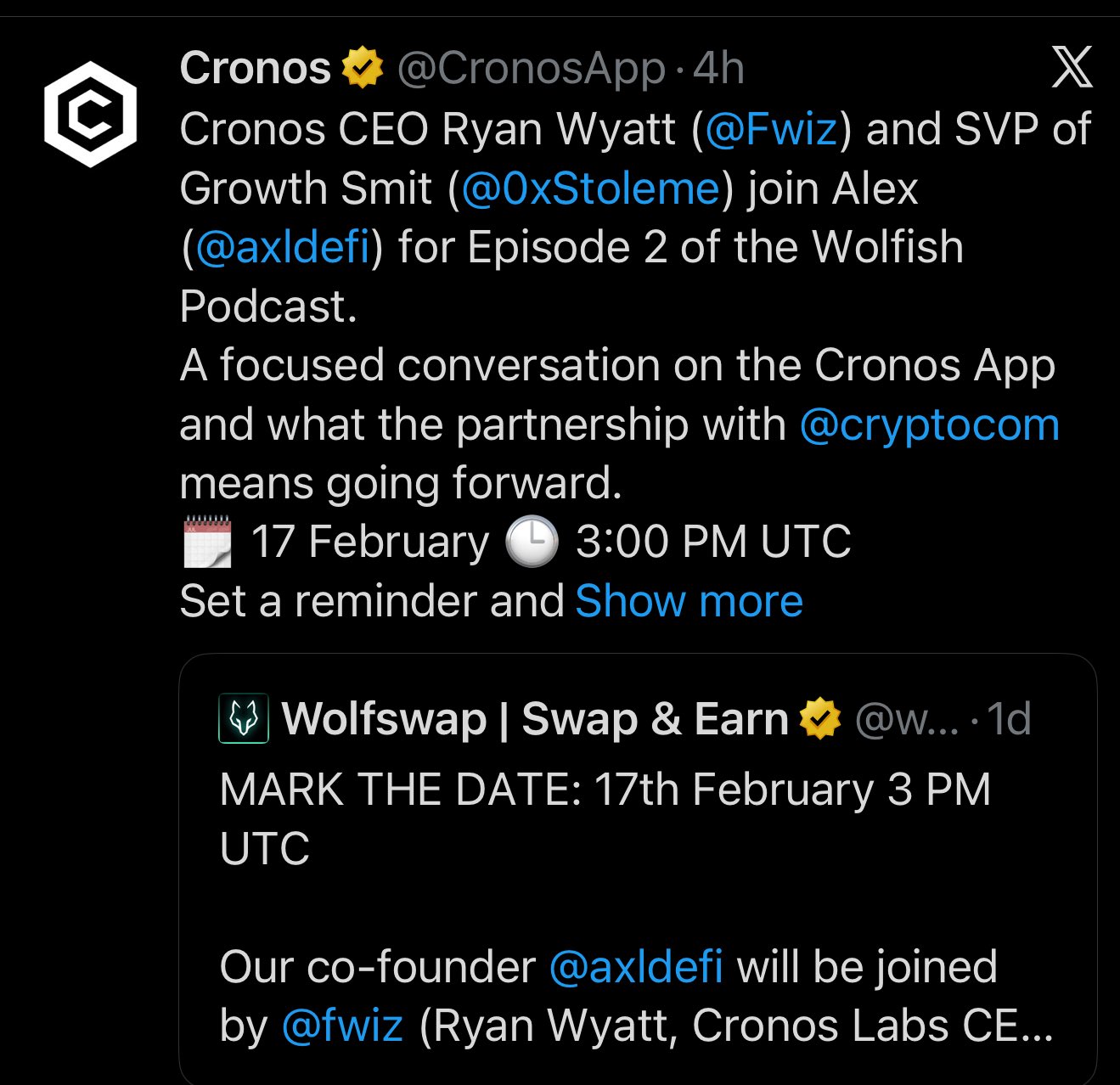Viewport: 1120px width, 1085px height.
Task: Click the truncated @w... handle in quote
Action: tap(906, 719)
